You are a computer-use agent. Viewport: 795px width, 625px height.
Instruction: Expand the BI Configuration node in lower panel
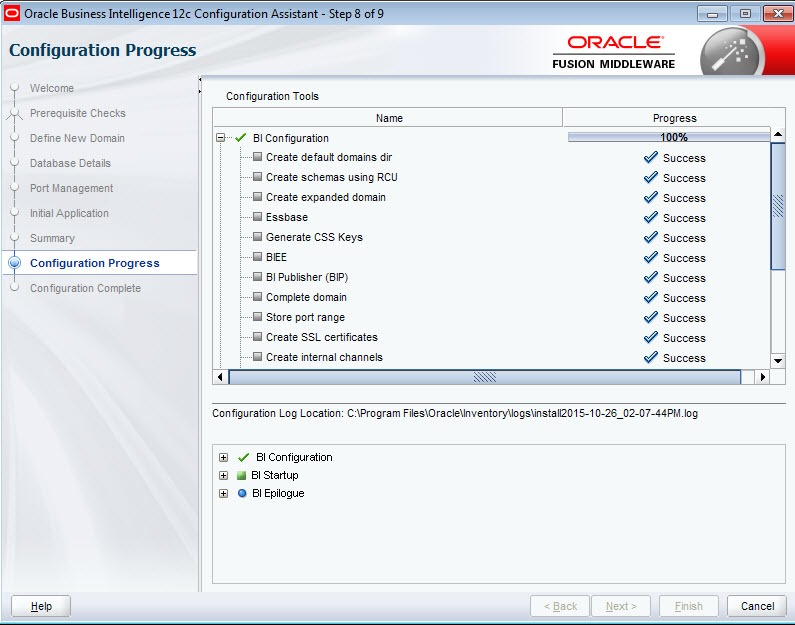point(224,457)
